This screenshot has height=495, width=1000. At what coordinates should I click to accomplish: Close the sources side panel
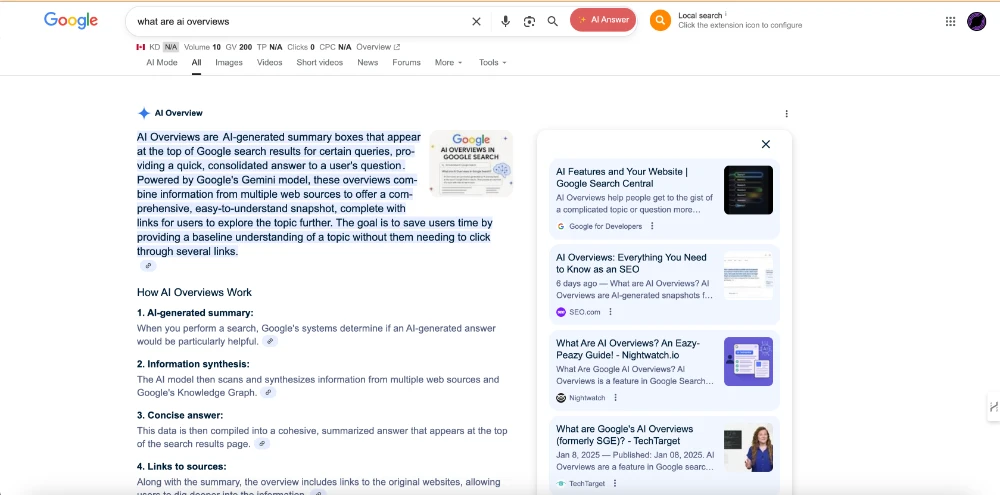766,144
